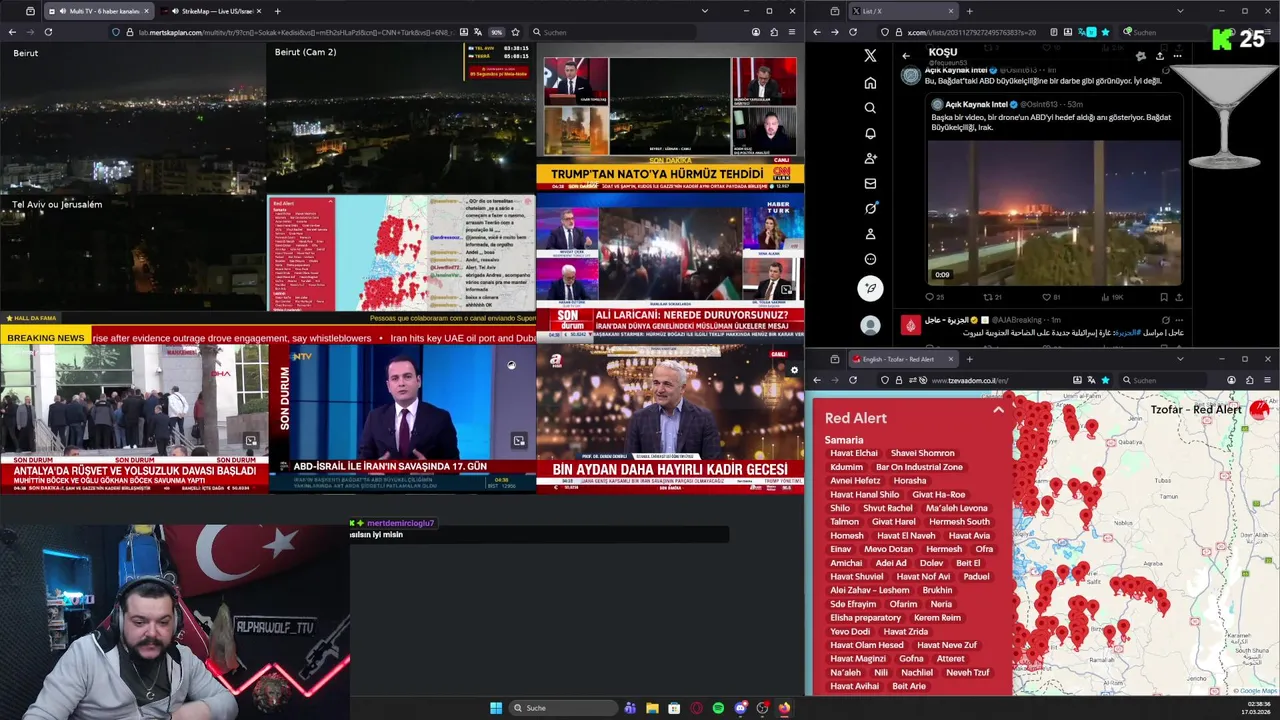Toggle fullscreen icon on DHA Antalya stream
The width and height of the screenshot is (1280, 720).
click(x=251, y=441)
